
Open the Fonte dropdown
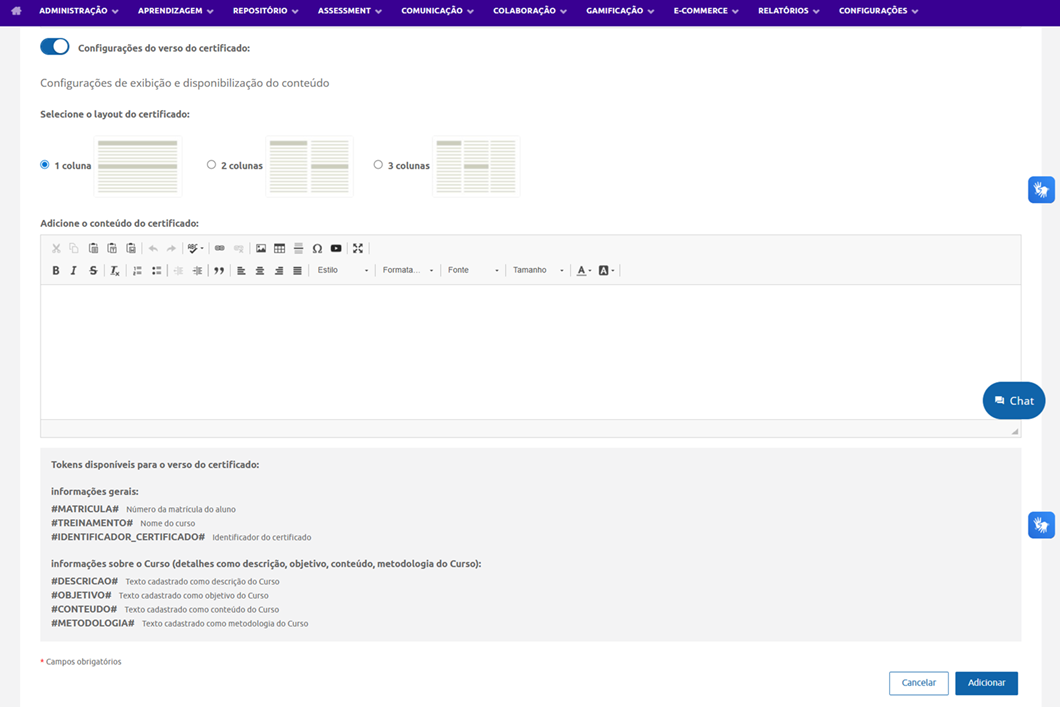click(x=473, y=270)
